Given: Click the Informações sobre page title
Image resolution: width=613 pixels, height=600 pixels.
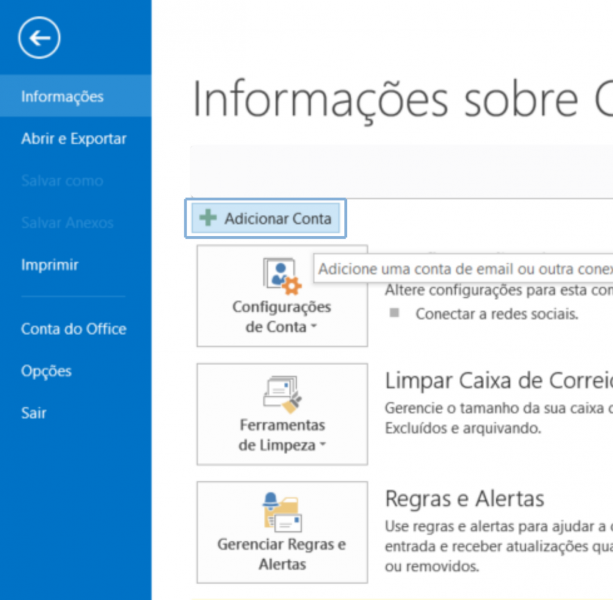Looking at the screenshot, I should 402,100.
